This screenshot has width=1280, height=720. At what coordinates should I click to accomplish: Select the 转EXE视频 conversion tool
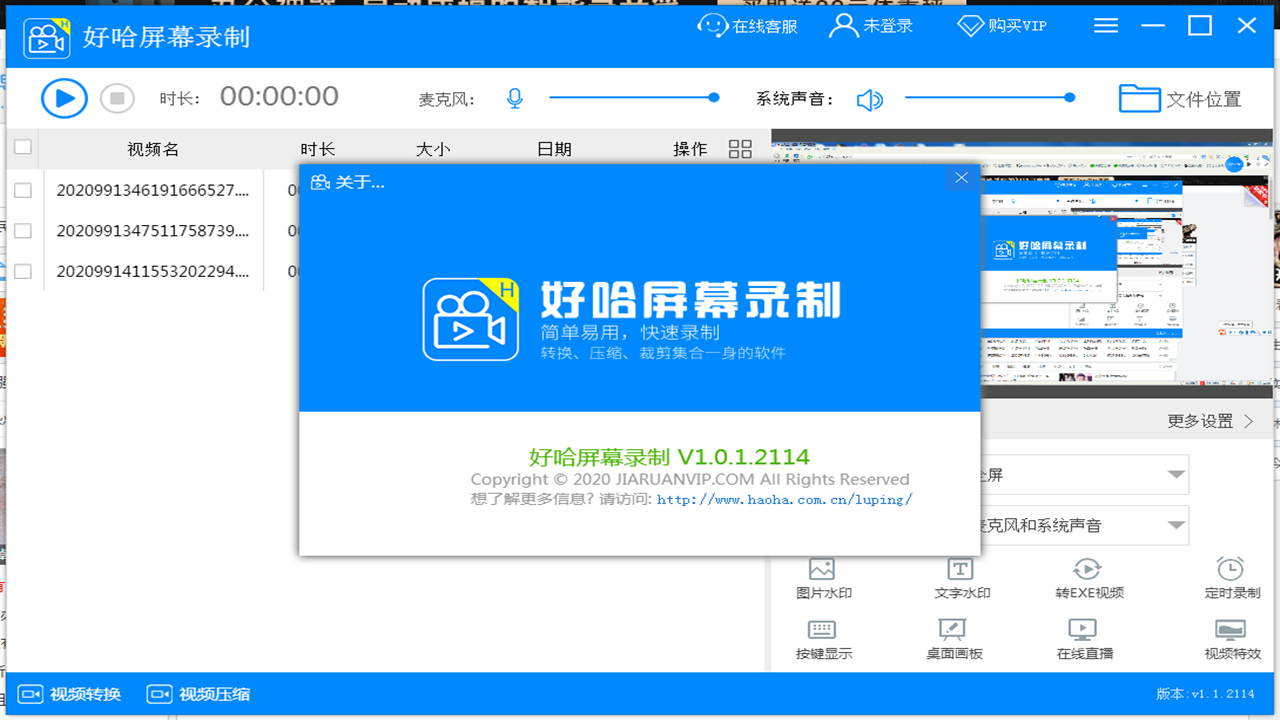[1090, 578]
